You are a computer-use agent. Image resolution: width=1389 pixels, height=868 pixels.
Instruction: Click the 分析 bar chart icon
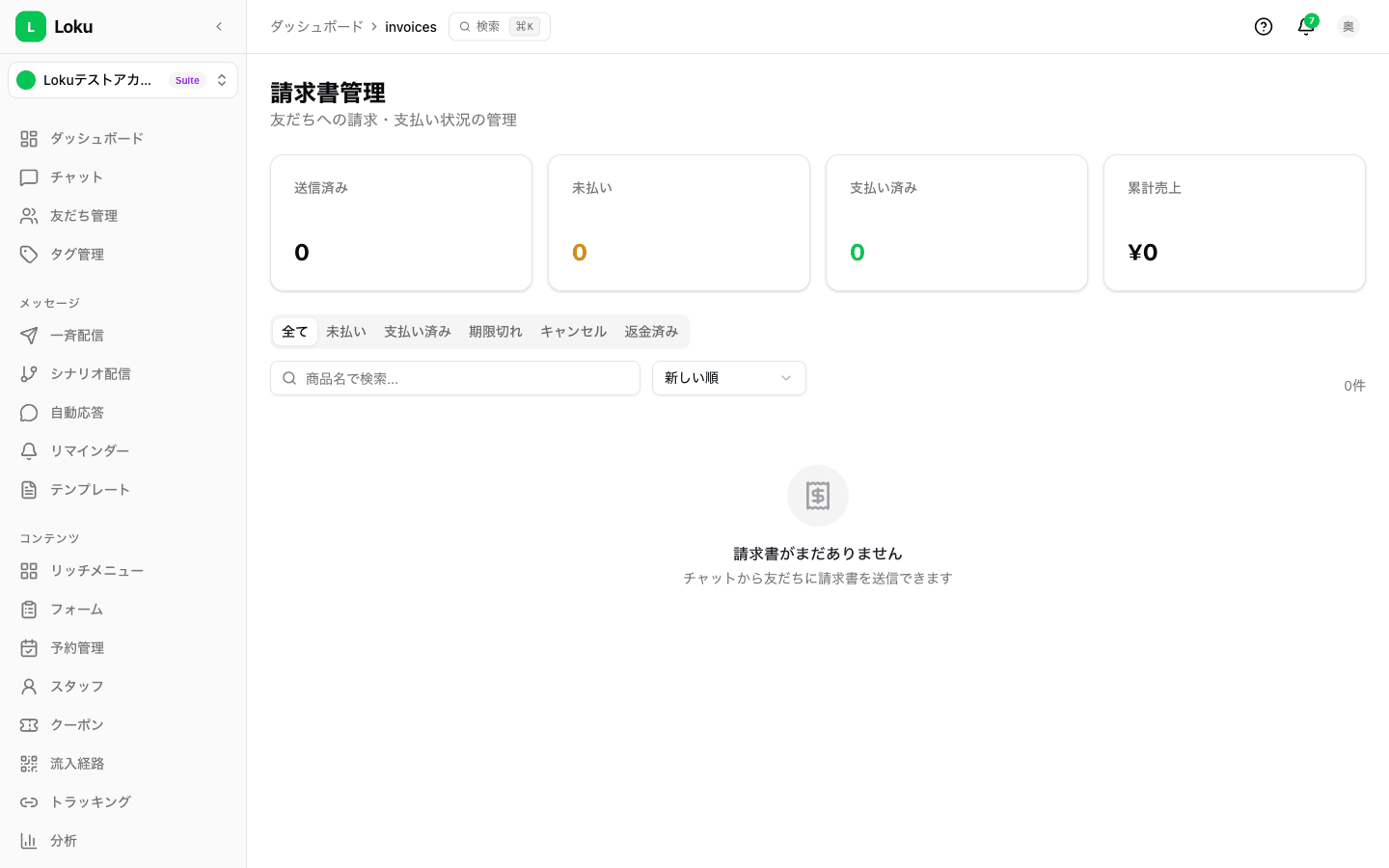[29, 841]
